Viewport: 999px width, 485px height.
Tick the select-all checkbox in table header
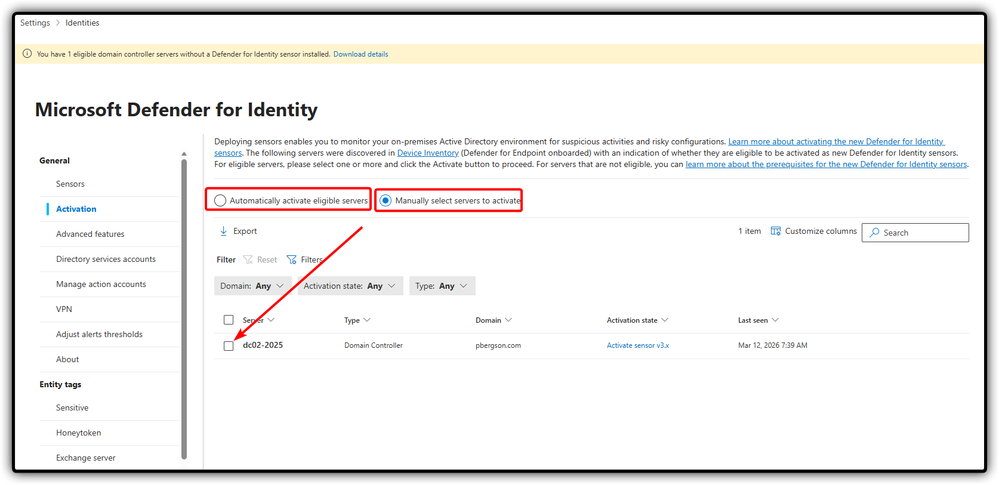tap(229, 320)
